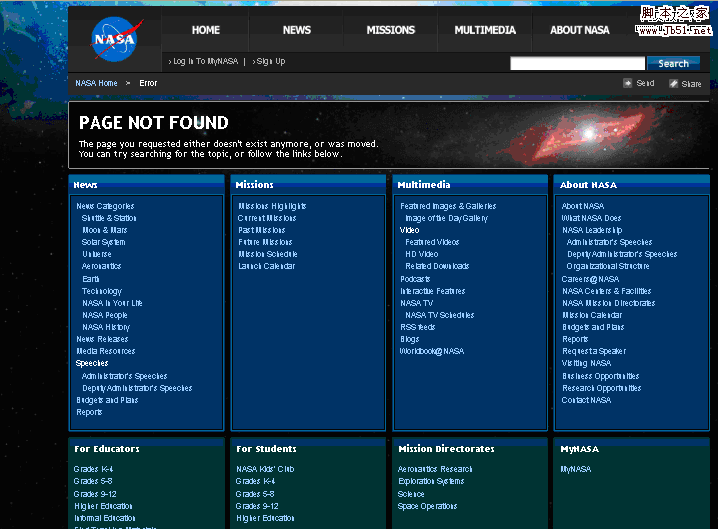Open Featured Images & Galleries link
This screenshot has width=718, height=529.
pyautogui.click(x=448, y=206)
